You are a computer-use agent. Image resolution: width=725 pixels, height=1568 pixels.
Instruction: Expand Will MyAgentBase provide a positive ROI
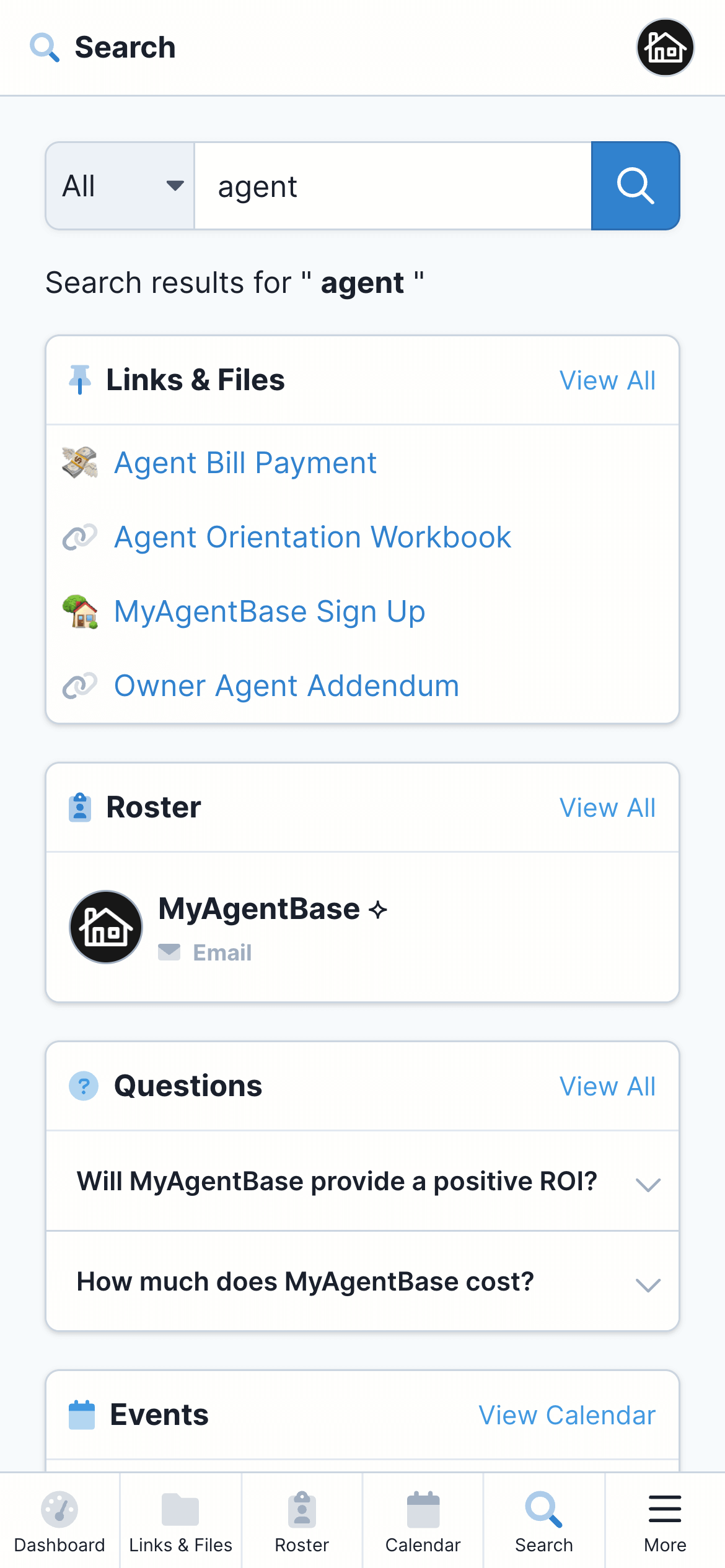click(x=362, y=1181)
